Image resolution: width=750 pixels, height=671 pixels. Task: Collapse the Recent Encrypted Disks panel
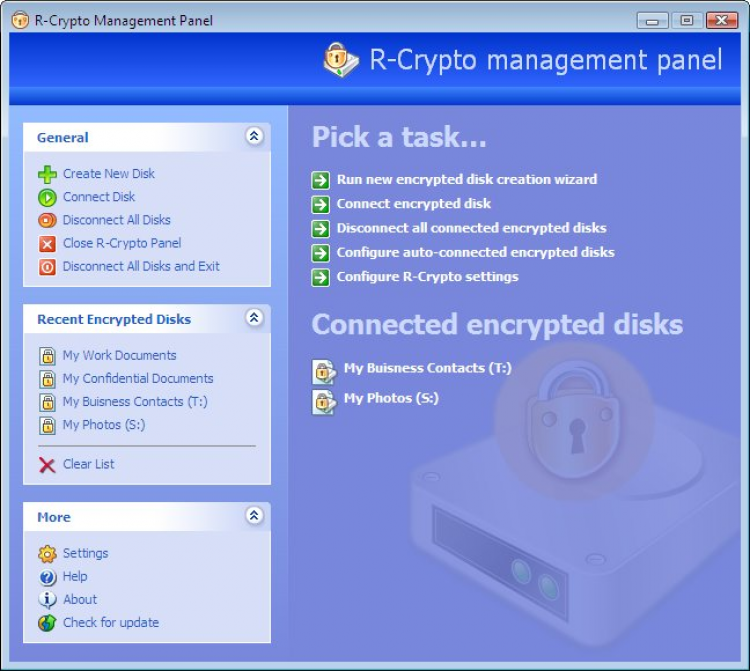point(254,318)
